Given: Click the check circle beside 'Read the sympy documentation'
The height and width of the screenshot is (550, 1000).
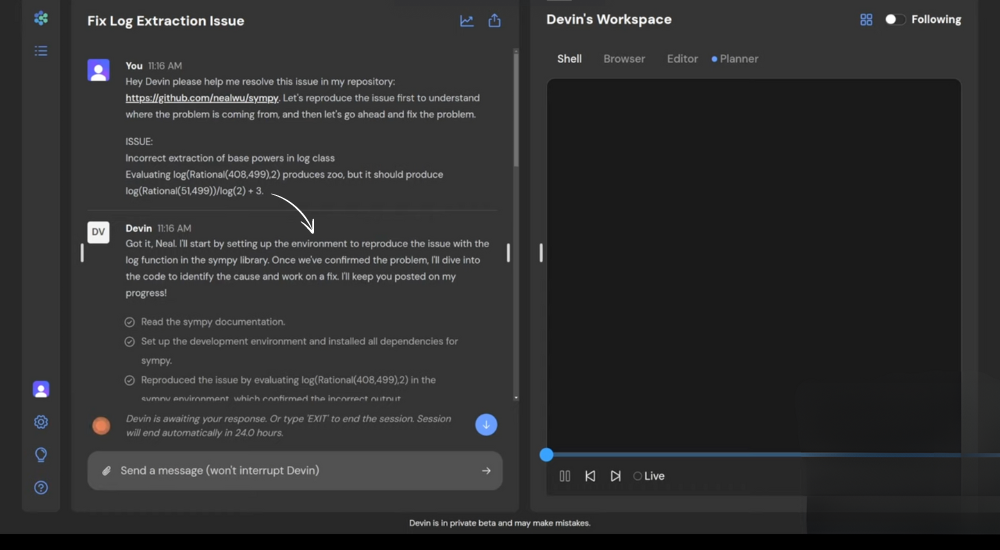Looking at the screenshot, I should (129, 322).
